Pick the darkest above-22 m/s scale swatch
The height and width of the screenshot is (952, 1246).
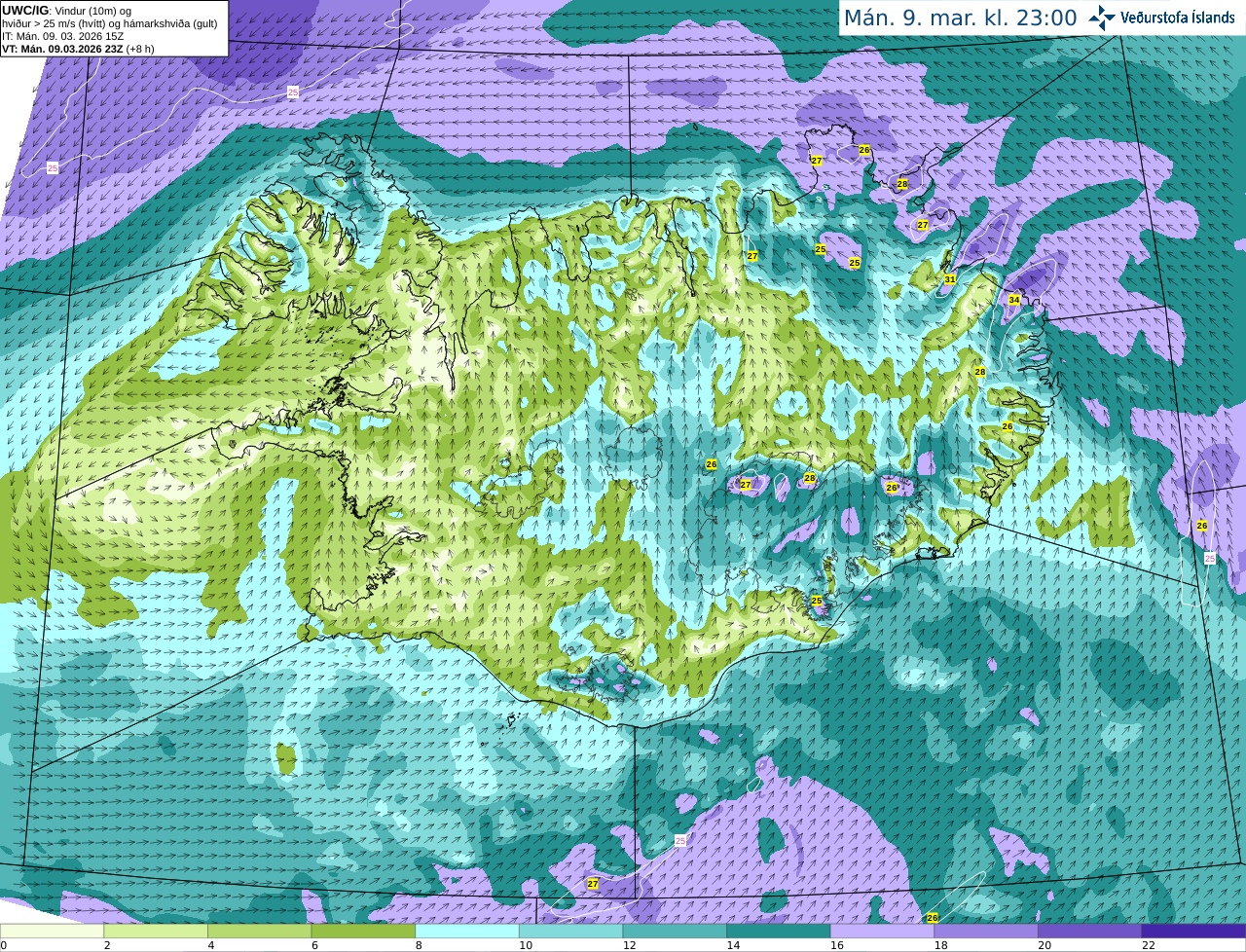click(1193, 931)
